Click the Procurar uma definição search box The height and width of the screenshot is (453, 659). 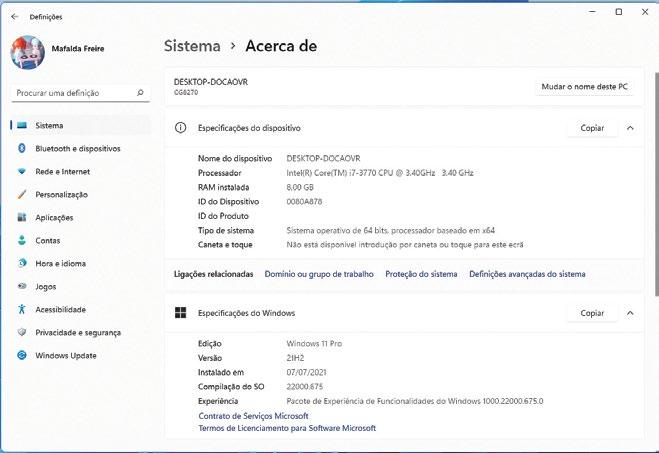[x=81, y=93]
